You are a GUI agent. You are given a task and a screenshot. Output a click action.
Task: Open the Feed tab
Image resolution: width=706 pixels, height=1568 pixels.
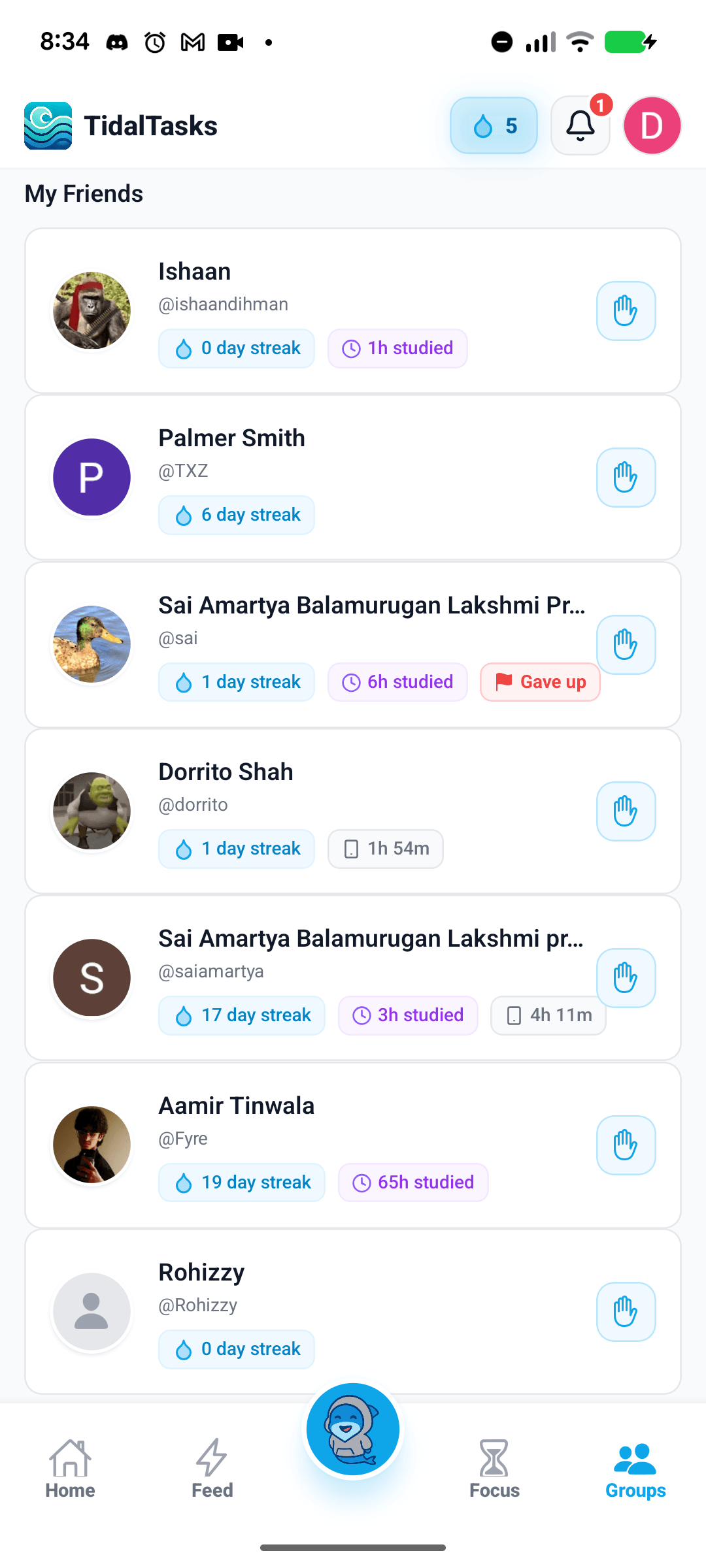(x=212, y=1469)
